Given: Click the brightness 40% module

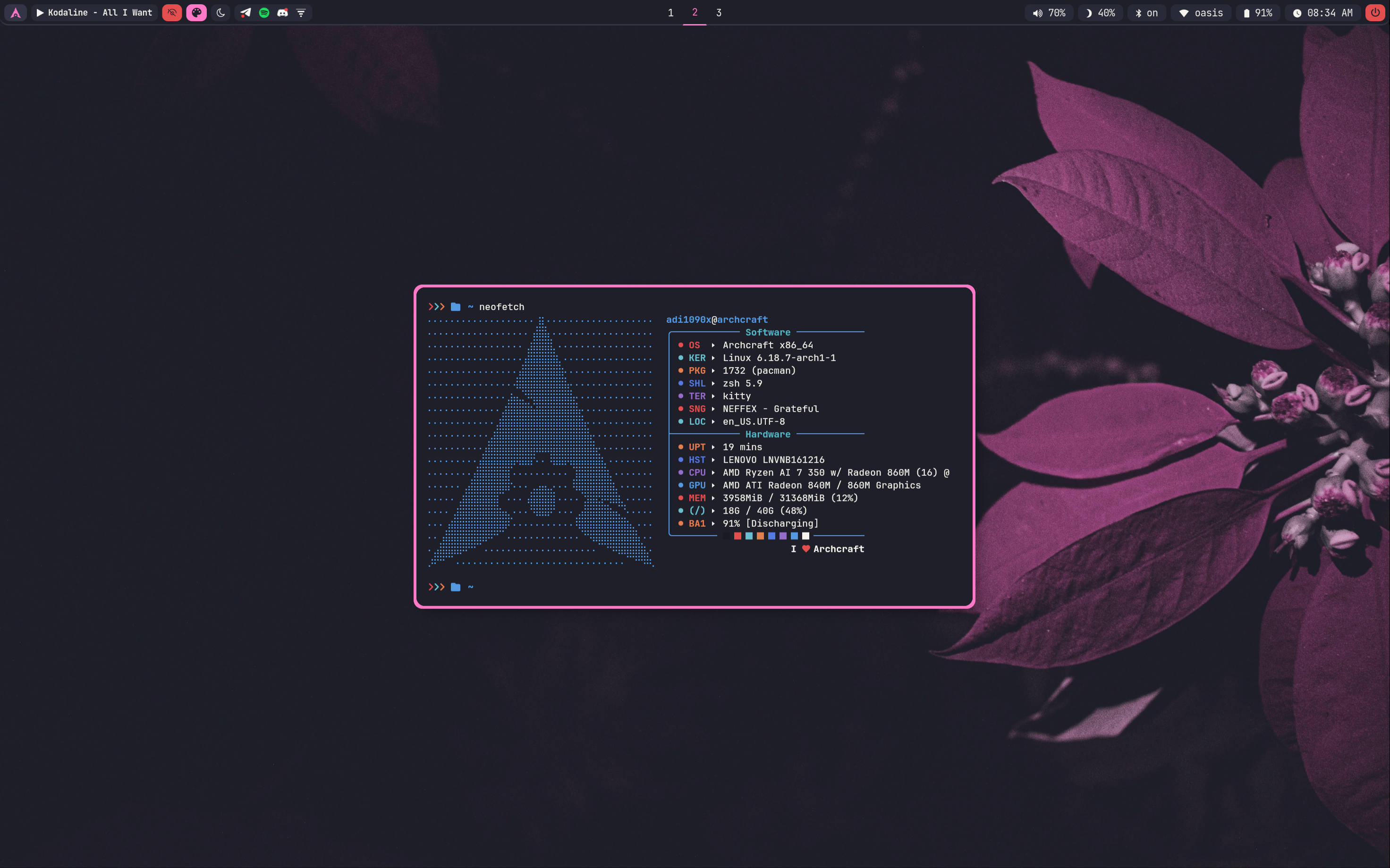Looking at the screenshot, I should [1100, 13].
